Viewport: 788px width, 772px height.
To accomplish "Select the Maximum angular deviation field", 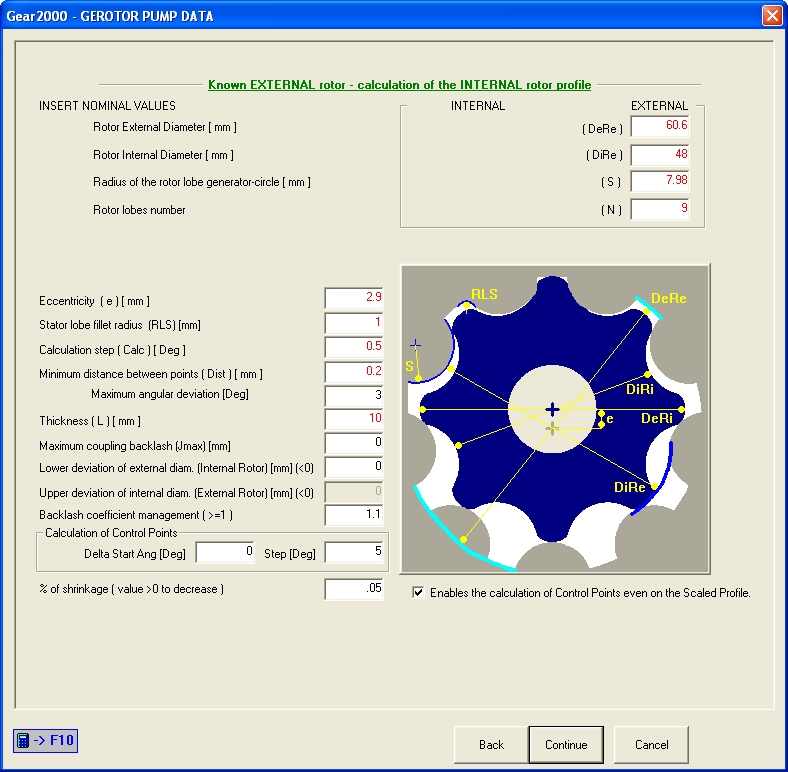I will pyautogui.click(x=354, y=396).
